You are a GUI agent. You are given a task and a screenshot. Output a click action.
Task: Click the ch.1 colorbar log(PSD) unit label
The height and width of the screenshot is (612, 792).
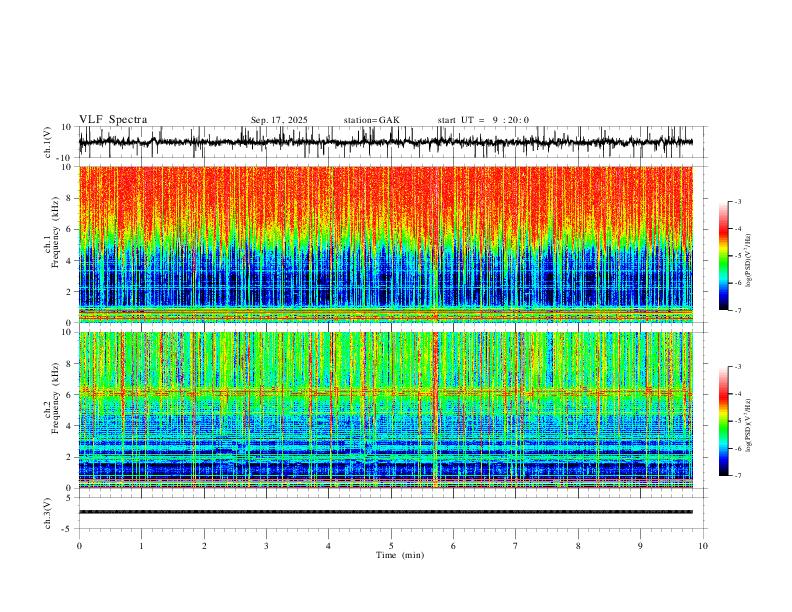[749, 260]
